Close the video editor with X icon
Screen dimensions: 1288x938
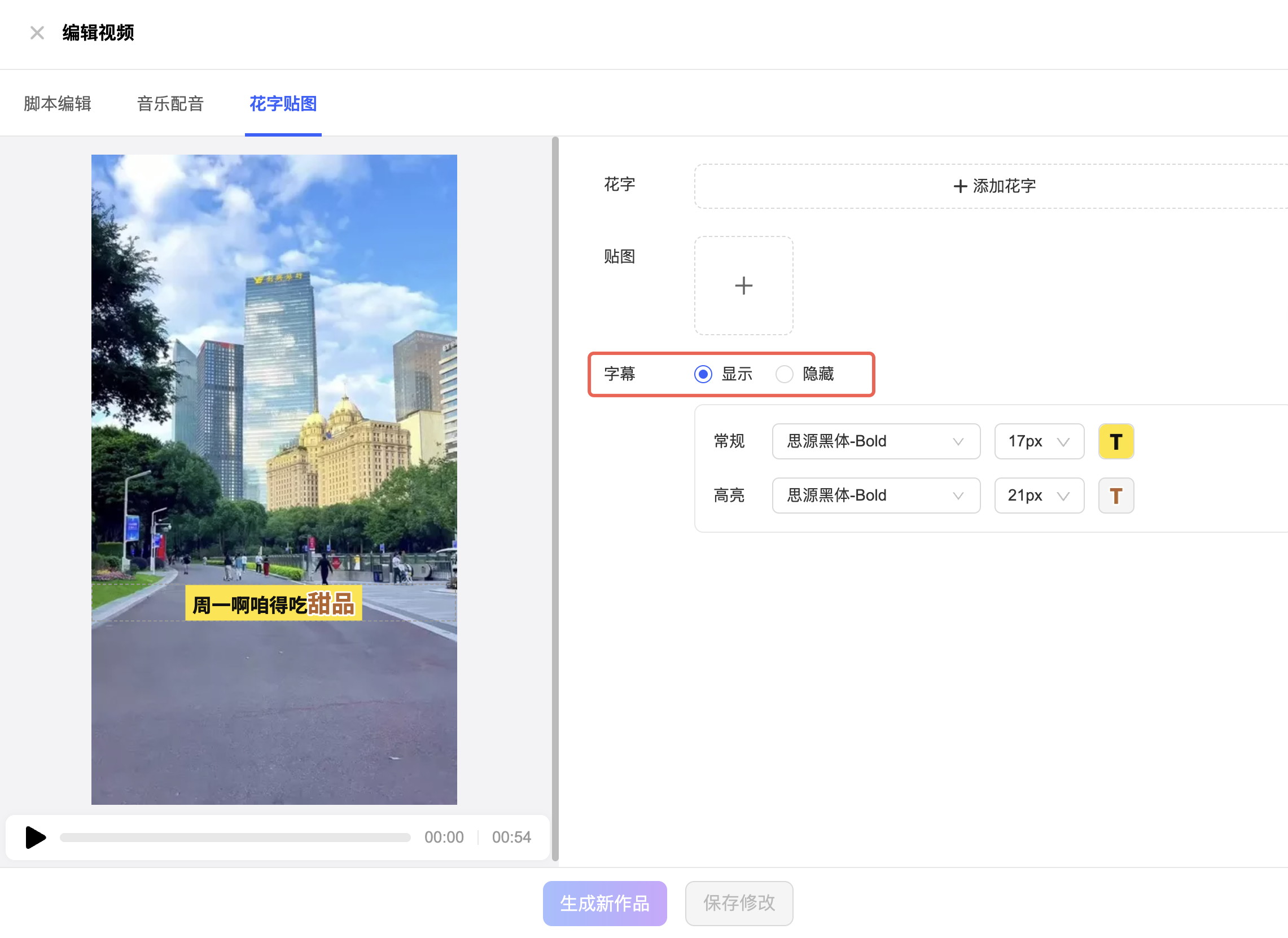click(x=37, y=33)
